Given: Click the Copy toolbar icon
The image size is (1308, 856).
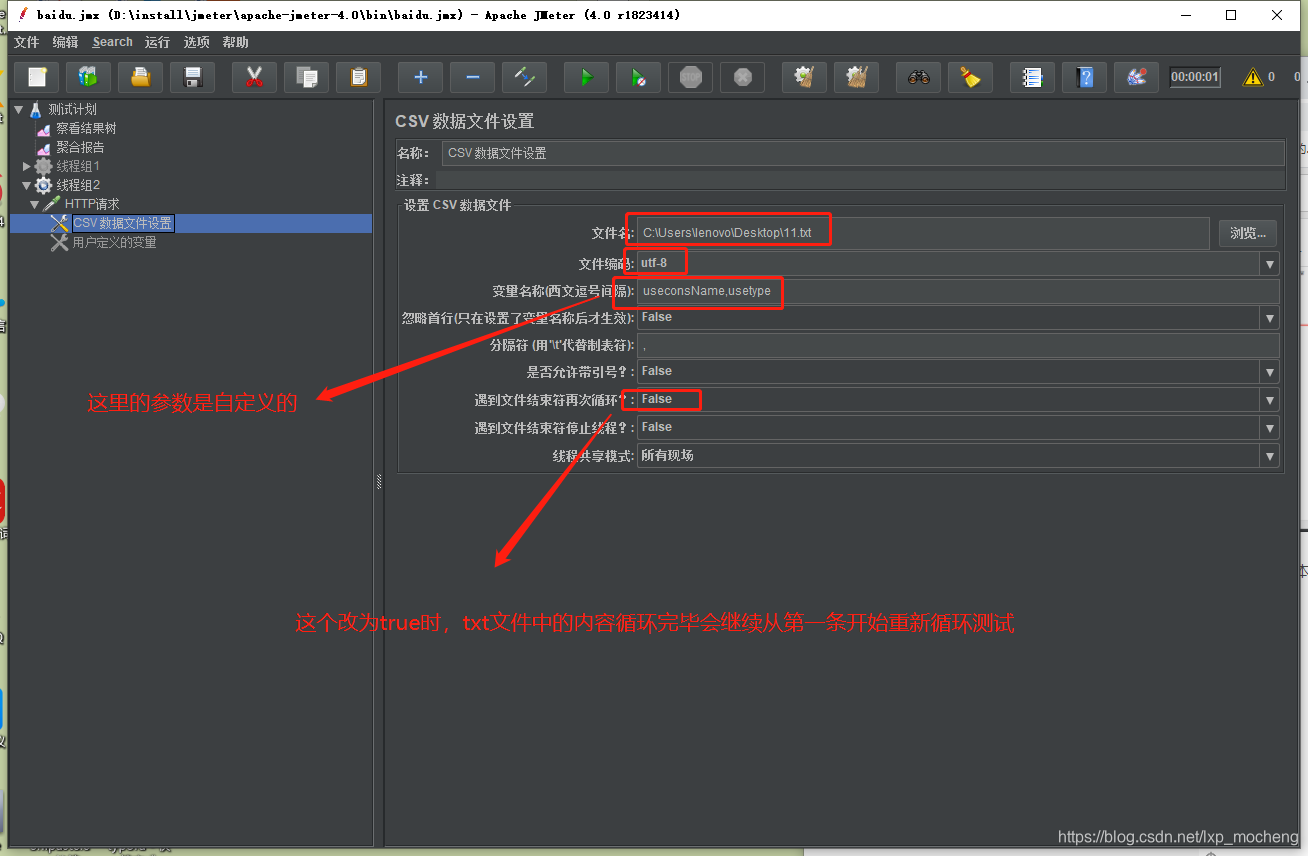Looking at the screenshot, I should point(306,77).
